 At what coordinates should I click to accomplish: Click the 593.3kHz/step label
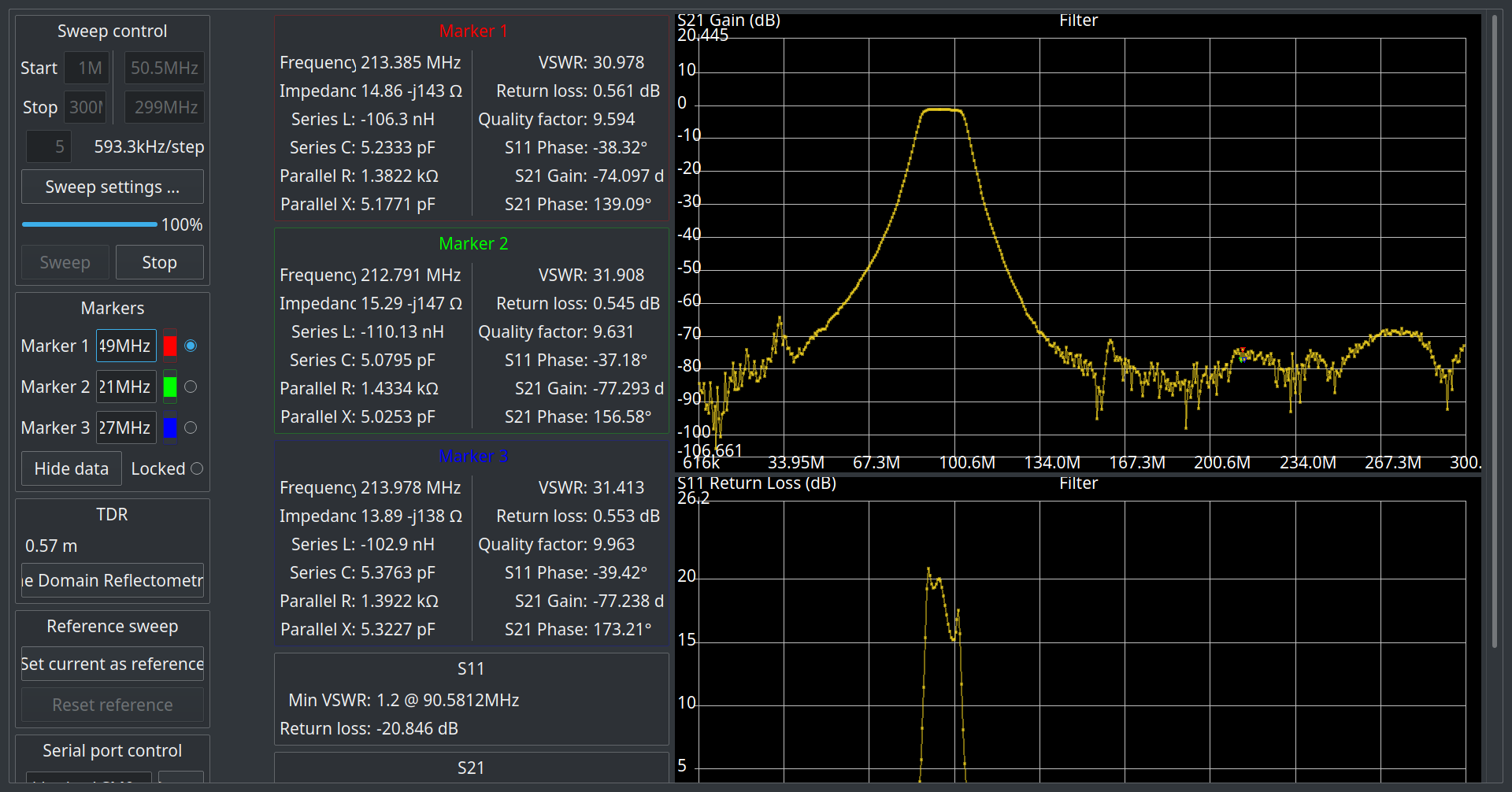pos(149,146)
